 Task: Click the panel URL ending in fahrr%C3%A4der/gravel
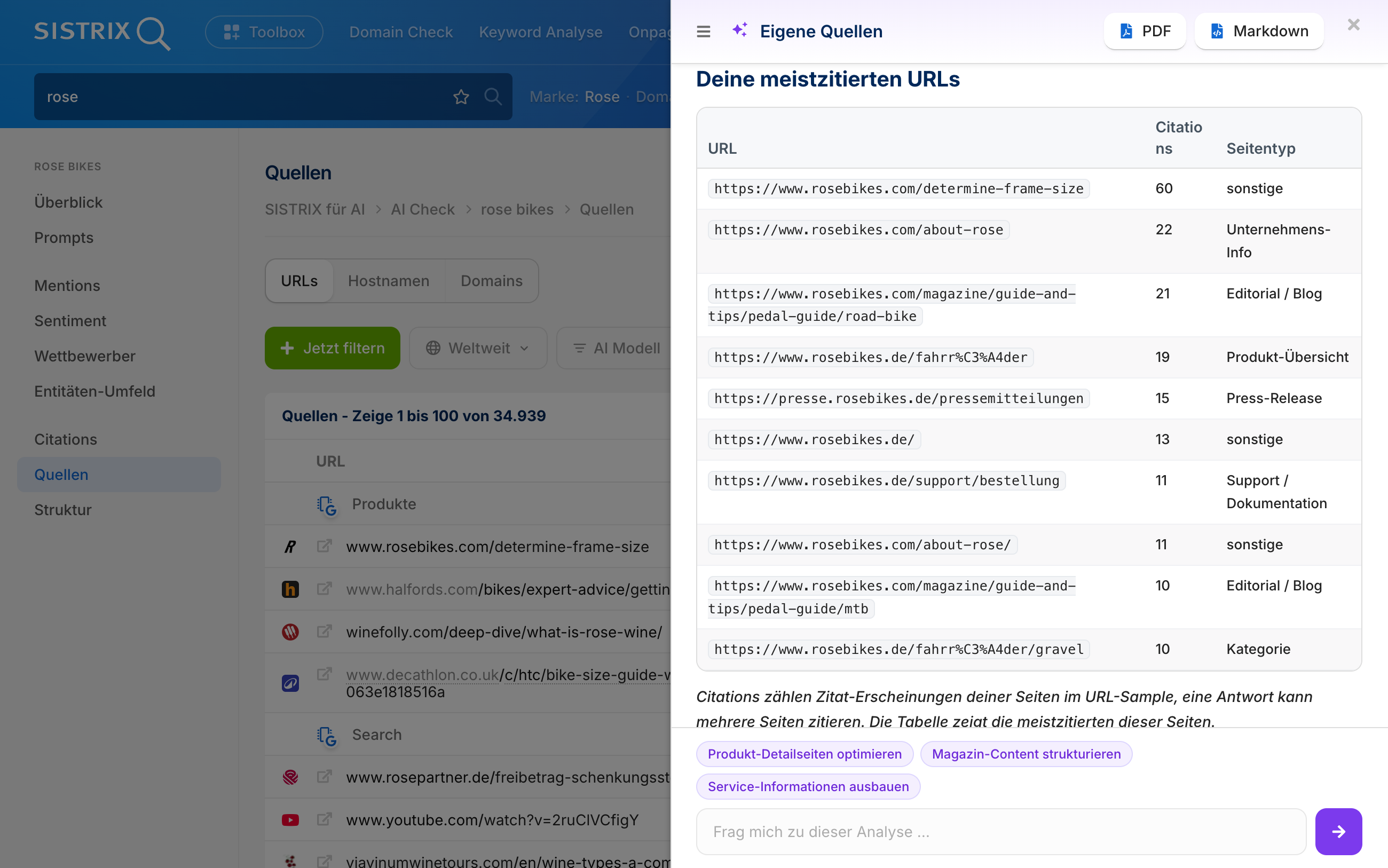(898, 649)
